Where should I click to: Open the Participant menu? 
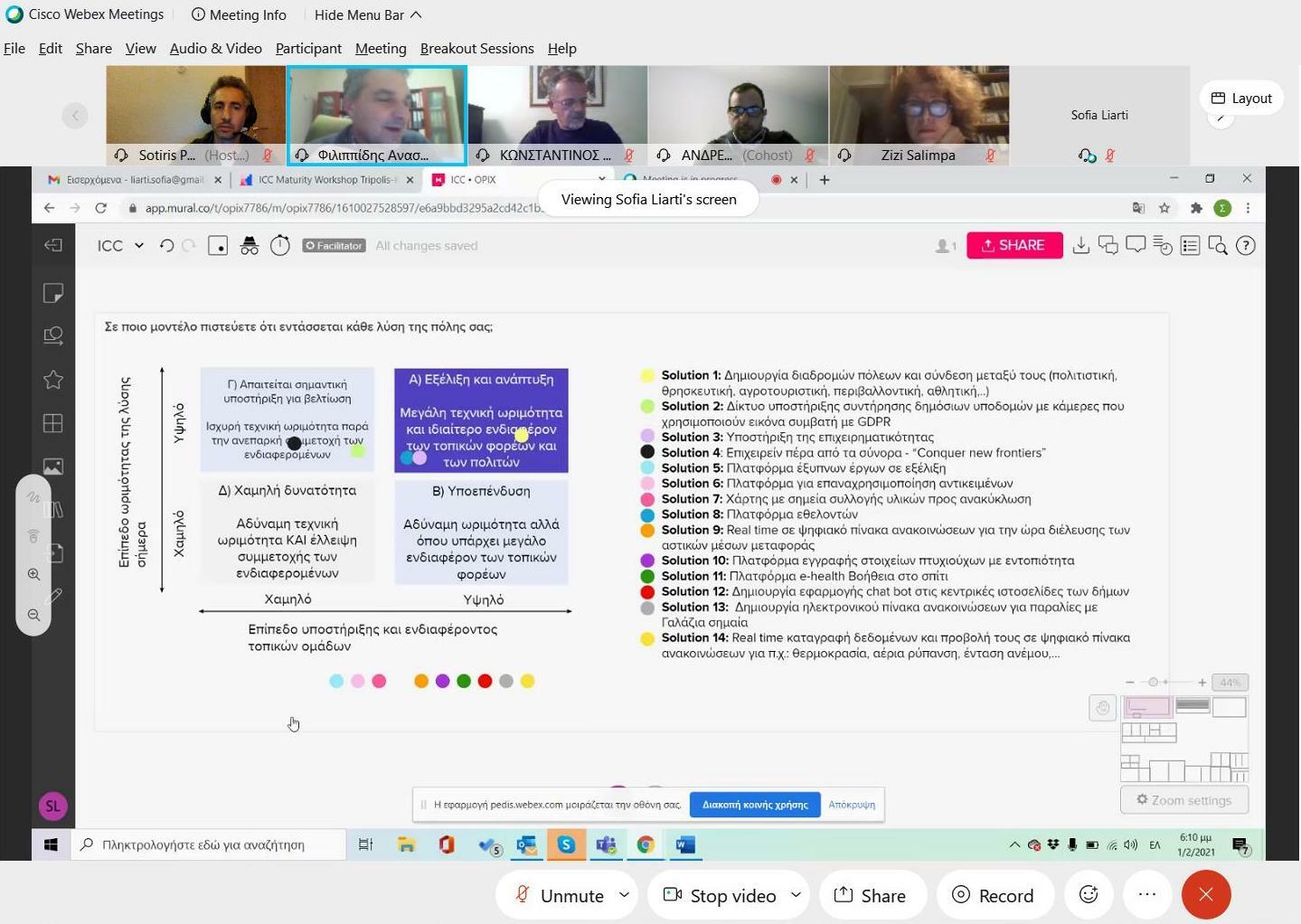click(308, 48)
